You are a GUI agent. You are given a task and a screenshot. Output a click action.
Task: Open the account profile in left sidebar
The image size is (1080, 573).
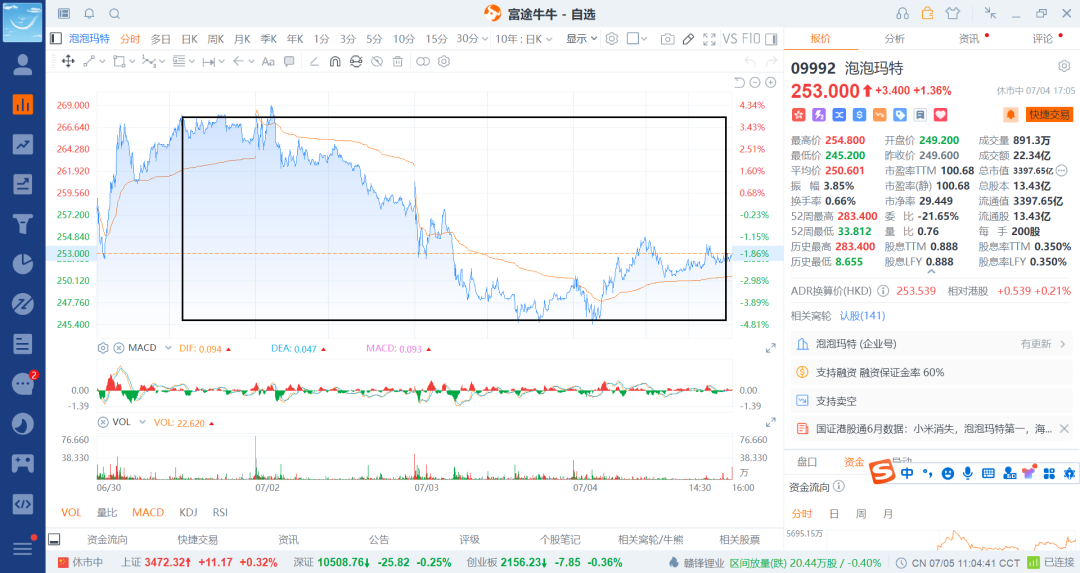(x=23, y=64)
